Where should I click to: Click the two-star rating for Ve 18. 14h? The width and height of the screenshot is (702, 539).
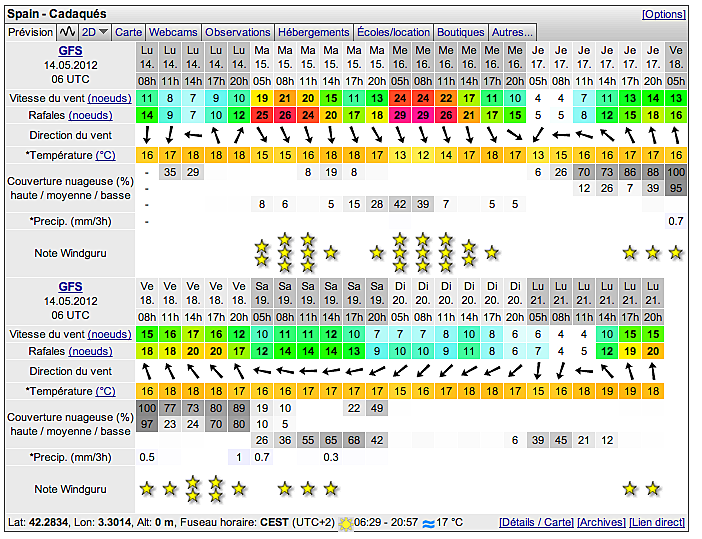point(193,489)
